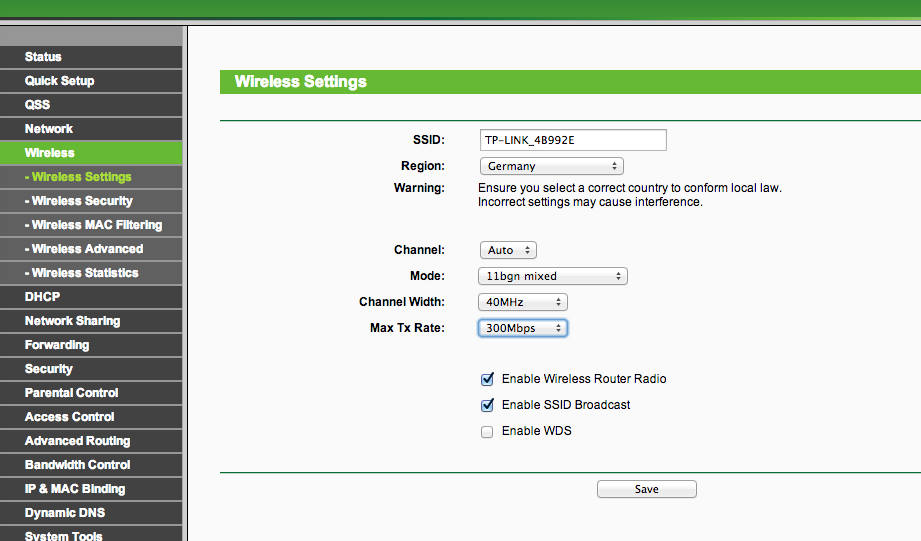Click the local law warning text
Viewport: 921px width, 541px height.
pos(630,195)
